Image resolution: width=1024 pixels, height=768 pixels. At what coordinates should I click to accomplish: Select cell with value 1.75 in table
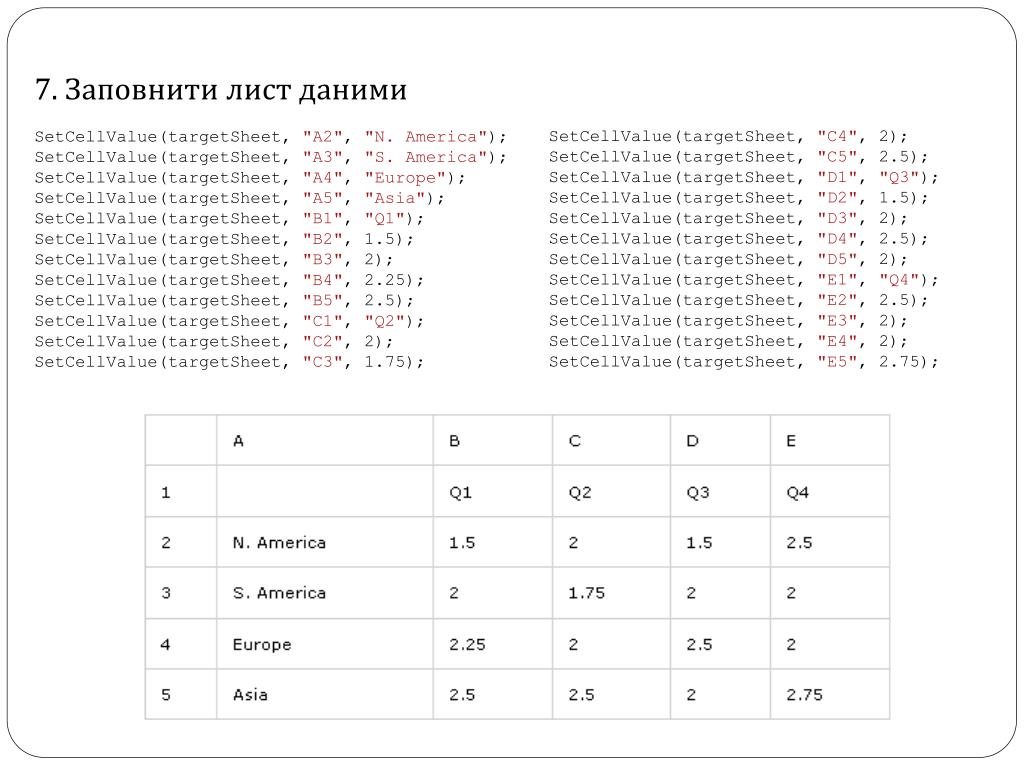(611, 593)
